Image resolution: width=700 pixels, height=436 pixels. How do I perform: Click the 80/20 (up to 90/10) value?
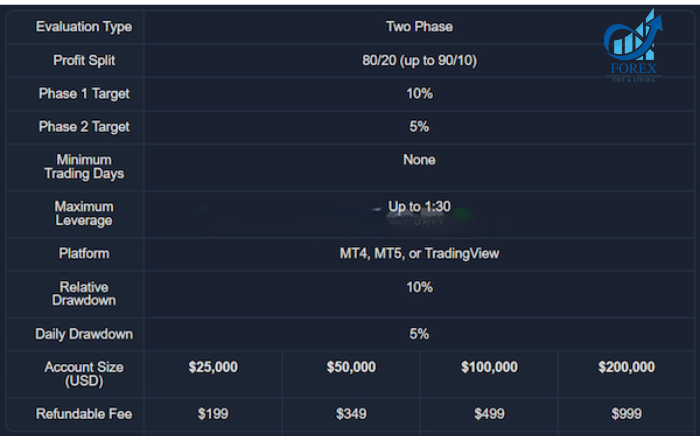[419, 60]
